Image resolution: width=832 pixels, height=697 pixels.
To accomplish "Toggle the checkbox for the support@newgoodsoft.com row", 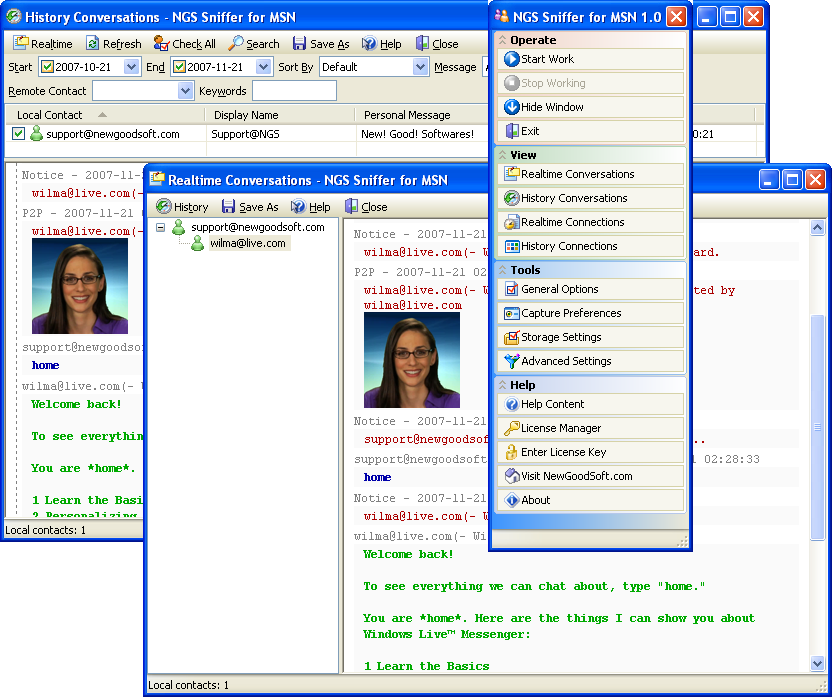I will pos(19,134).
